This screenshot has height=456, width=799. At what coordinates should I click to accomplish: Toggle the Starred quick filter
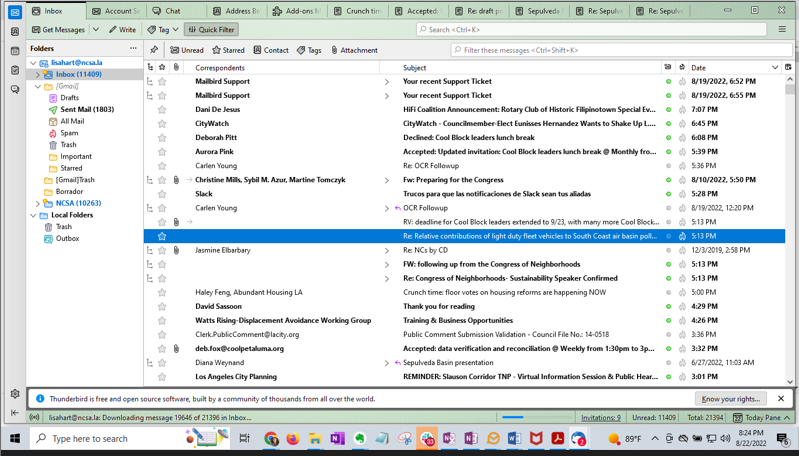[x=228, y=50]
